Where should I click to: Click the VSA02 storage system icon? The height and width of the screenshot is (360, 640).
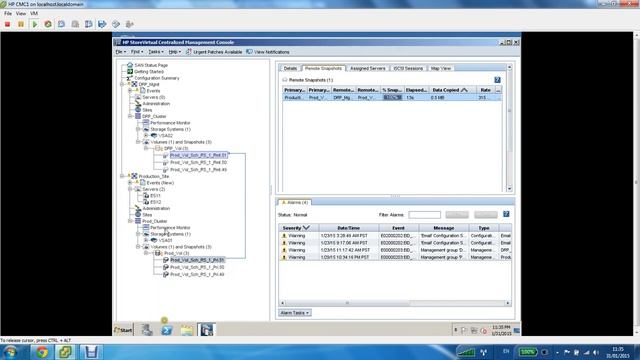[154, 136]
